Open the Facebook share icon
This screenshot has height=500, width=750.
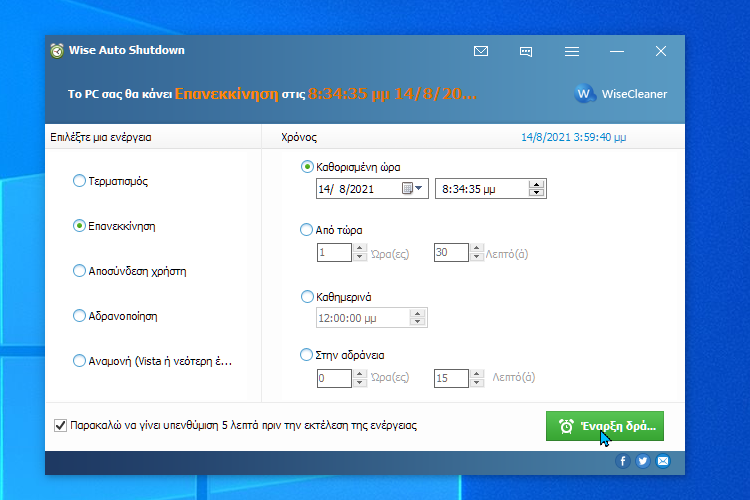pyautogui.click(x=622, y=461)
